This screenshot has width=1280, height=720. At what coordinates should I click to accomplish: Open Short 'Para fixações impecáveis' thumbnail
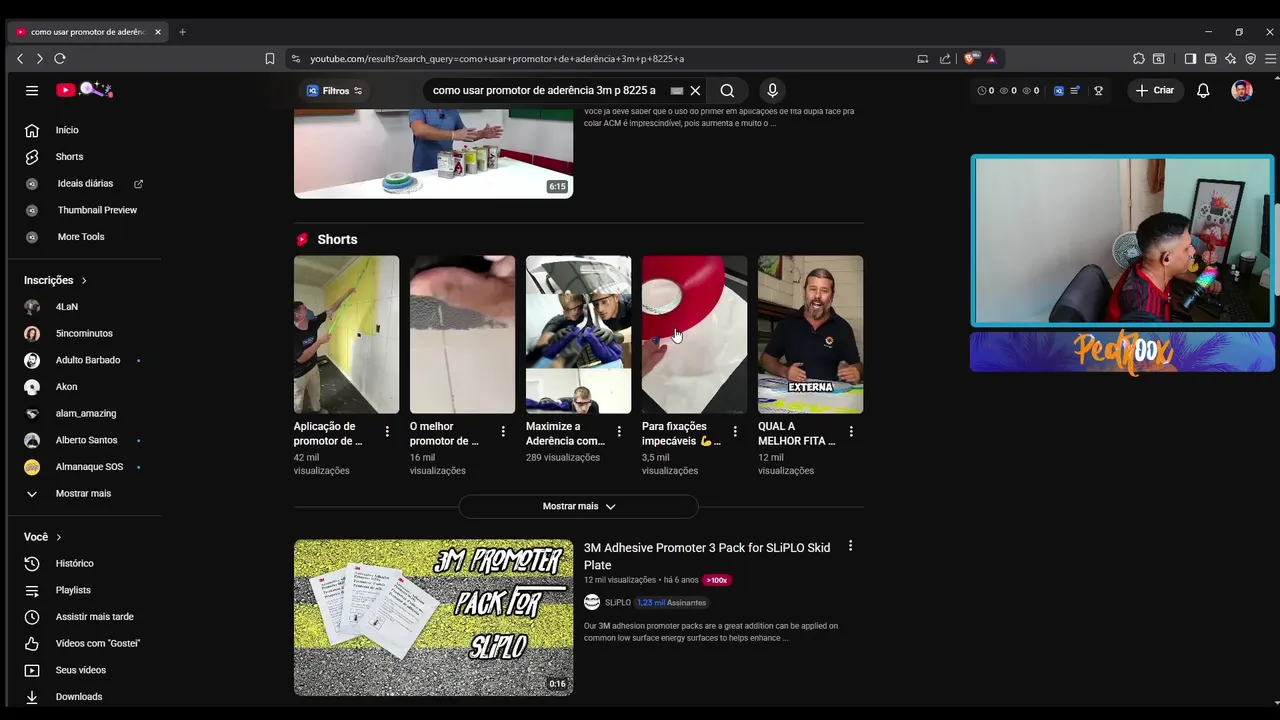[694, 334]
